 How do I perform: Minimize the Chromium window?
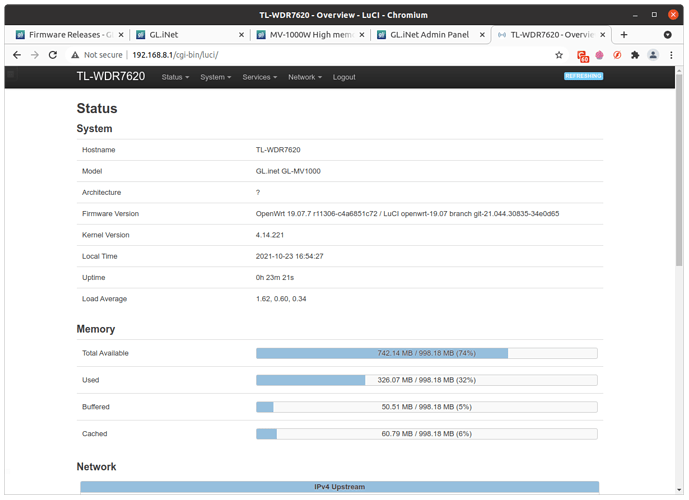point(635,15)
